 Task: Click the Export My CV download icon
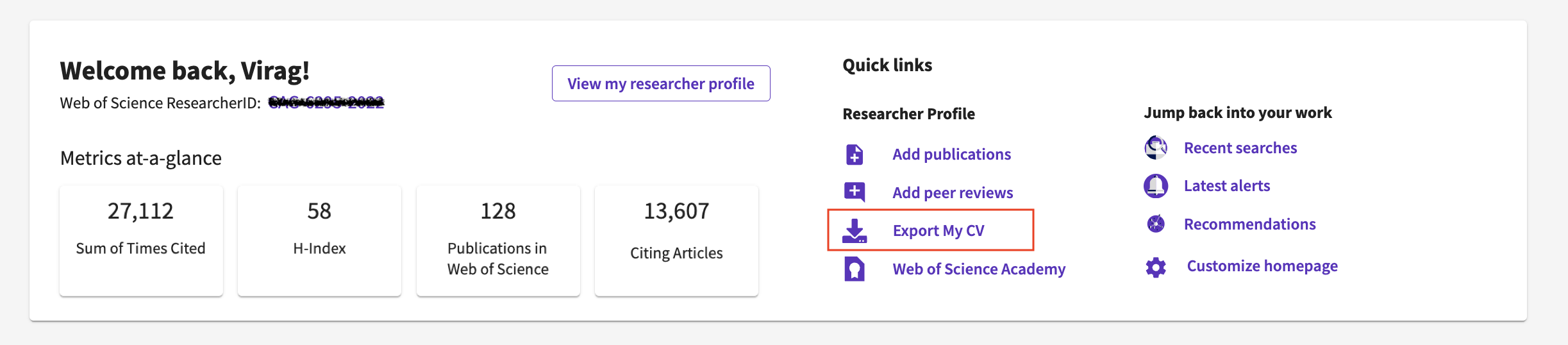tap(855, 231)
